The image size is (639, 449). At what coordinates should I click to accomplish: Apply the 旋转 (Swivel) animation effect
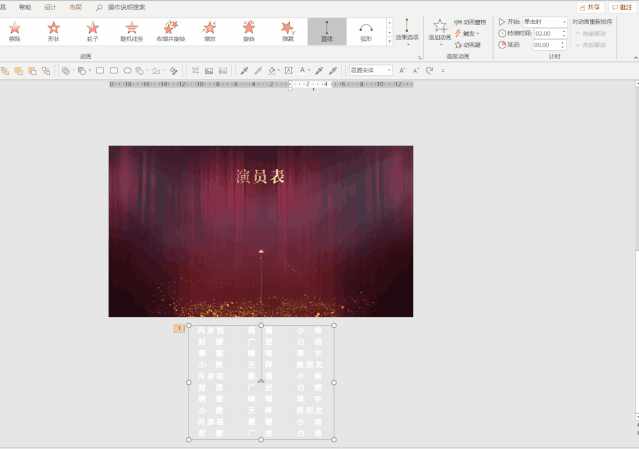[x=249, y=31]
